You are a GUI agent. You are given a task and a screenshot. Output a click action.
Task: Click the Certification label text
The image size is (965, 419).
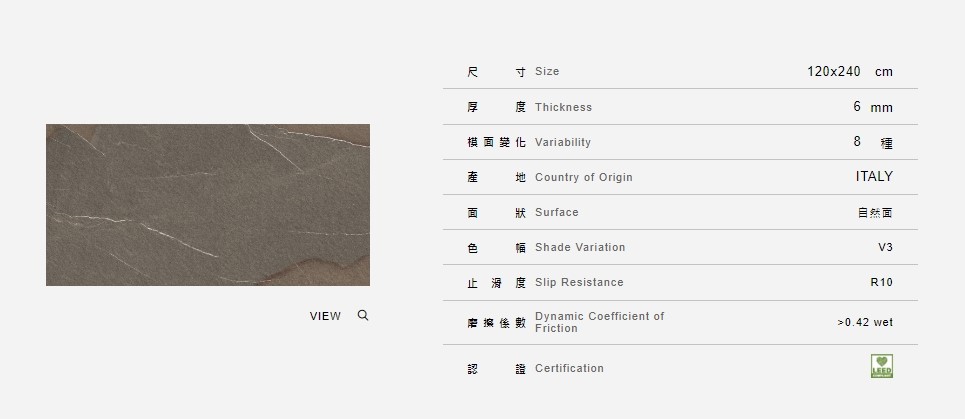(x=569, y=368)
